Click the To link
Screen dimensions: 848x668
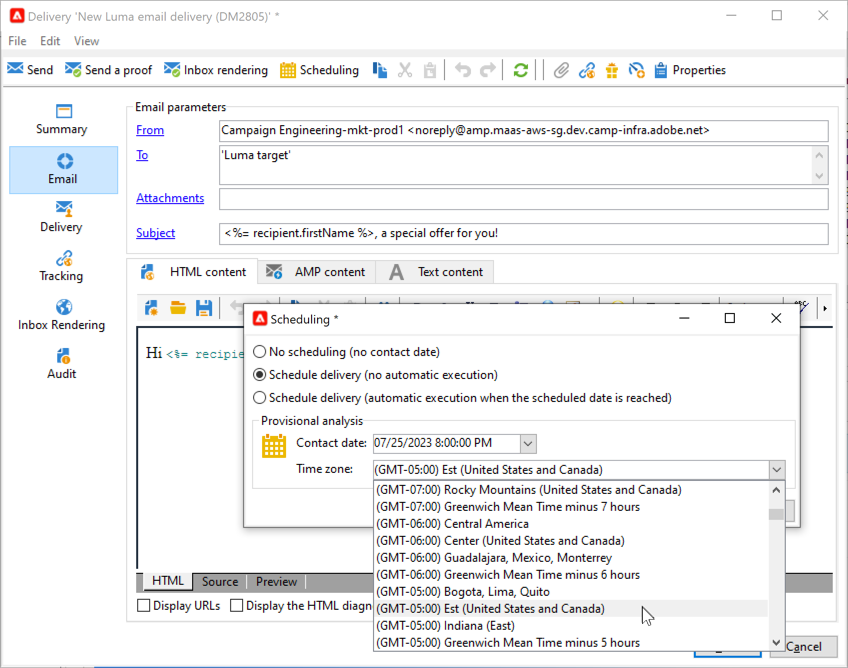point(142,155)
